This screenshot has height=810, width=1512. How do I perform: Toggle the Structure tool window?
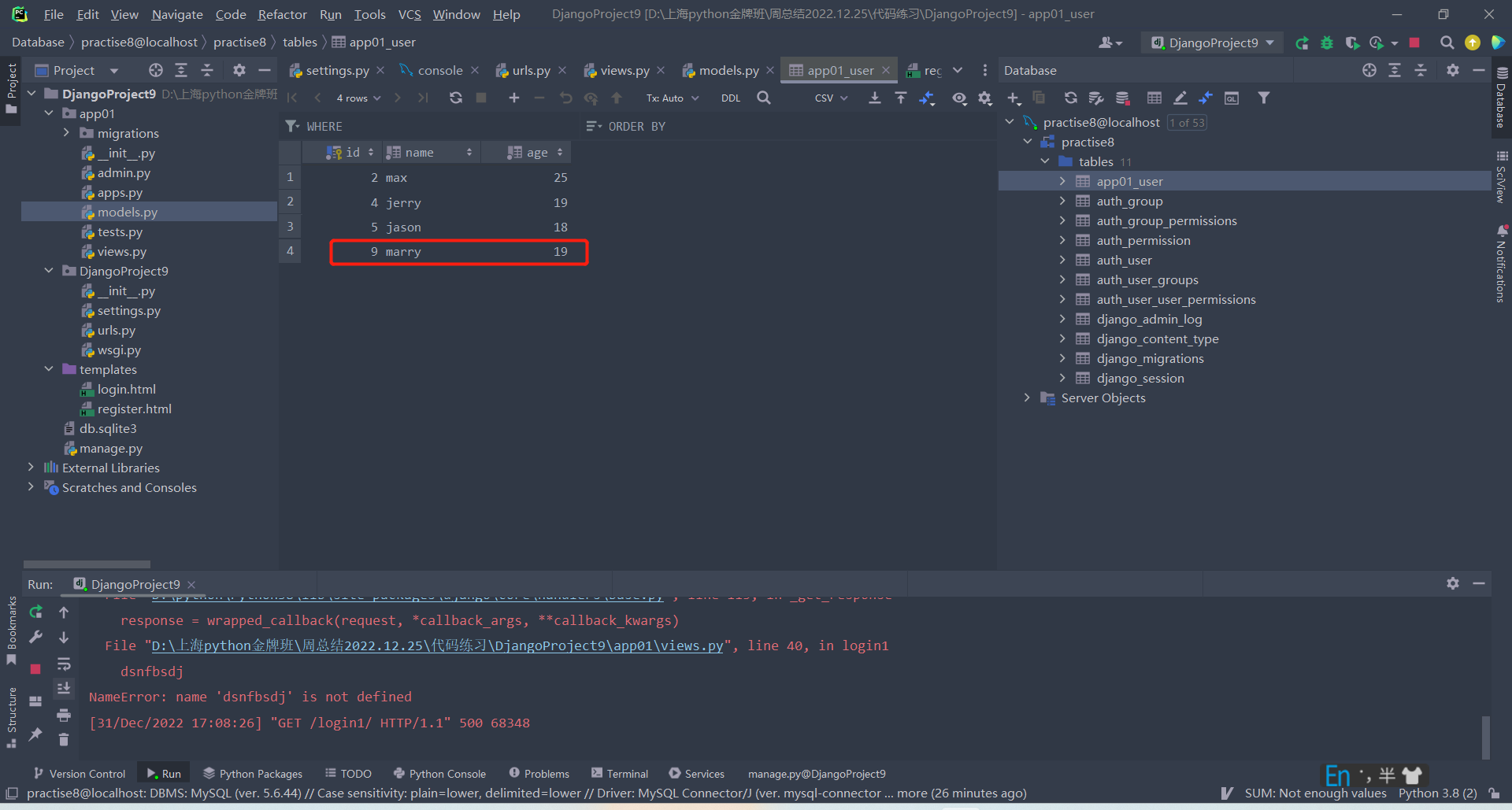coord(11,717)
